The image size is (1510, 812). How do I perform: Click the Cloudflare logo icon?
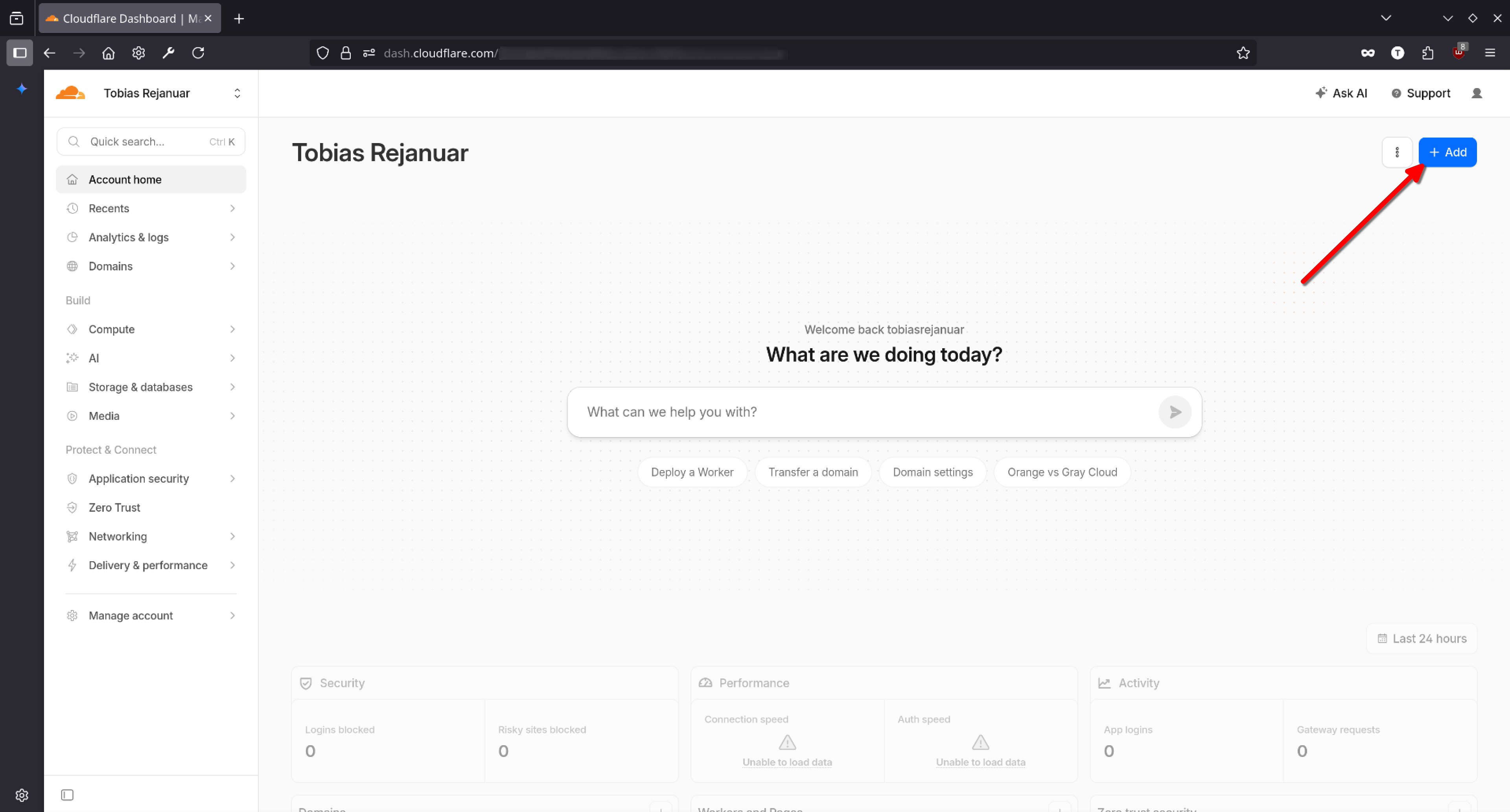(x=70, y=93)
